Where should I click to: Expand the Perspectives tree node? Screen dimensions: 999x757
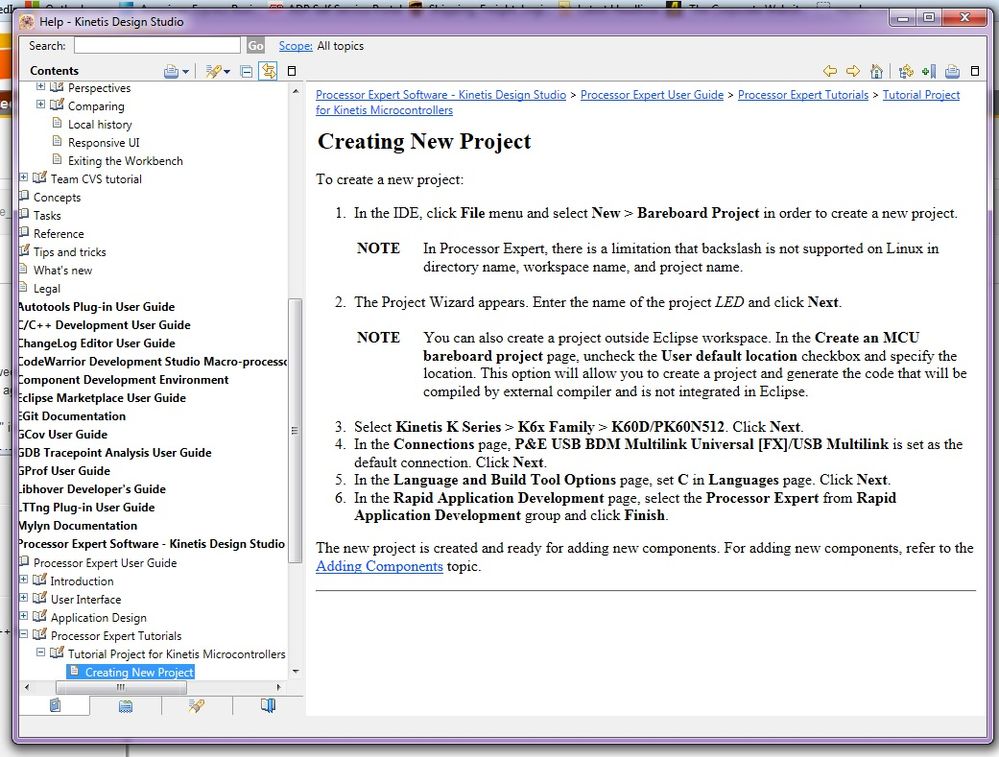click(41, 86)
